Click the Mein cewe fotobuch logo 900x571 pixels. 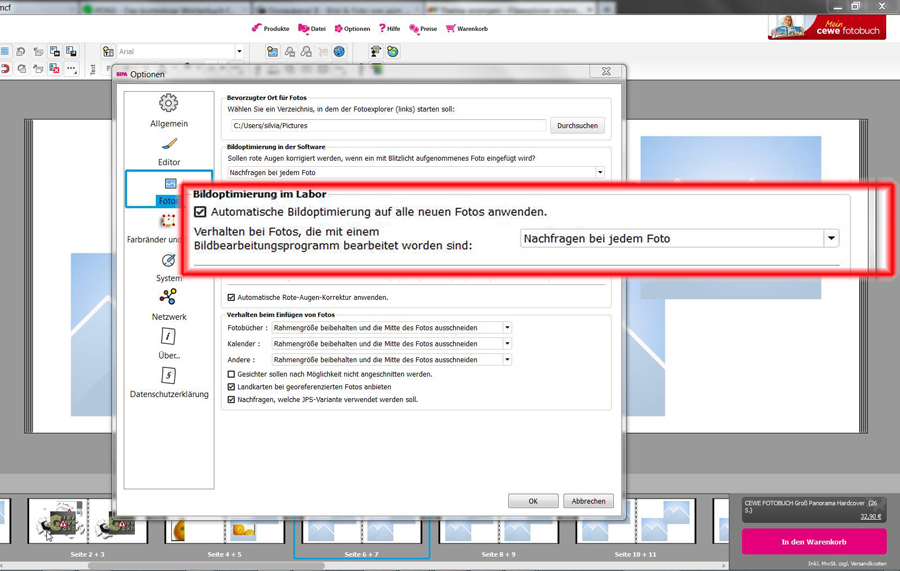(827, 27)
